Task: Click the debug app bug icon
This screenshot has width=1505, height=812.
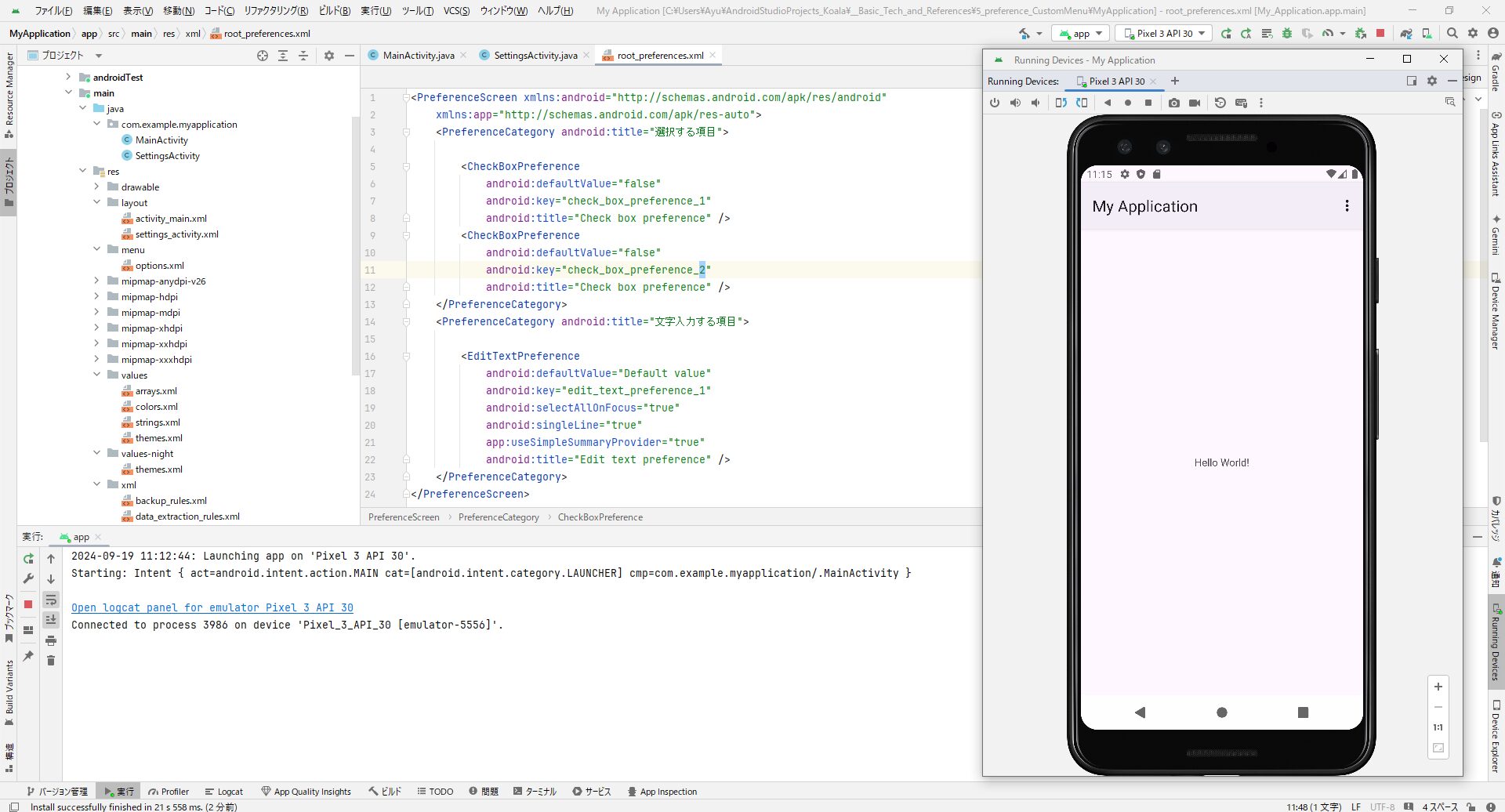Action: click(1286, 34)
